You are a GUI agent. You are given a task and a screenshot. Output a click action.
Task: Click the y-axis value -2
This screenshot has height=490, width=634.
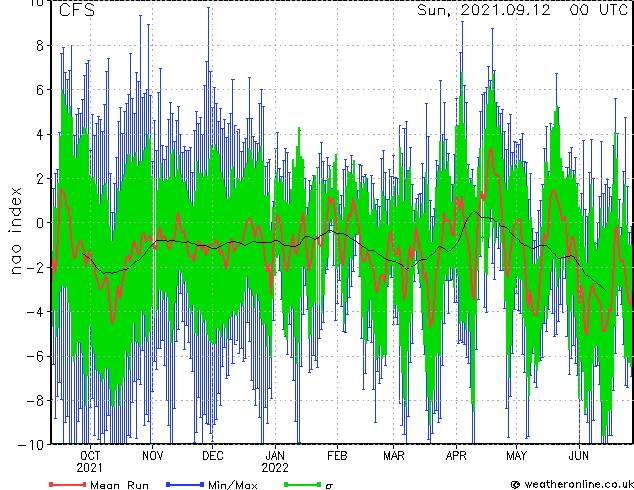[x=35, y=267]
